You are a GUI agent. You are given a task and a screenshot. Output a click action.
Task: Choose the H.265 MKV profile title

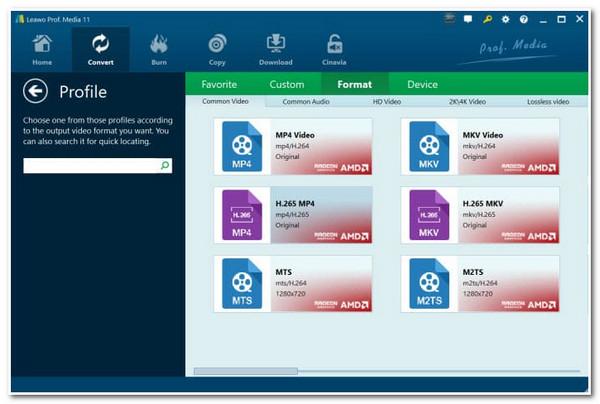click(x=483, y=204)
